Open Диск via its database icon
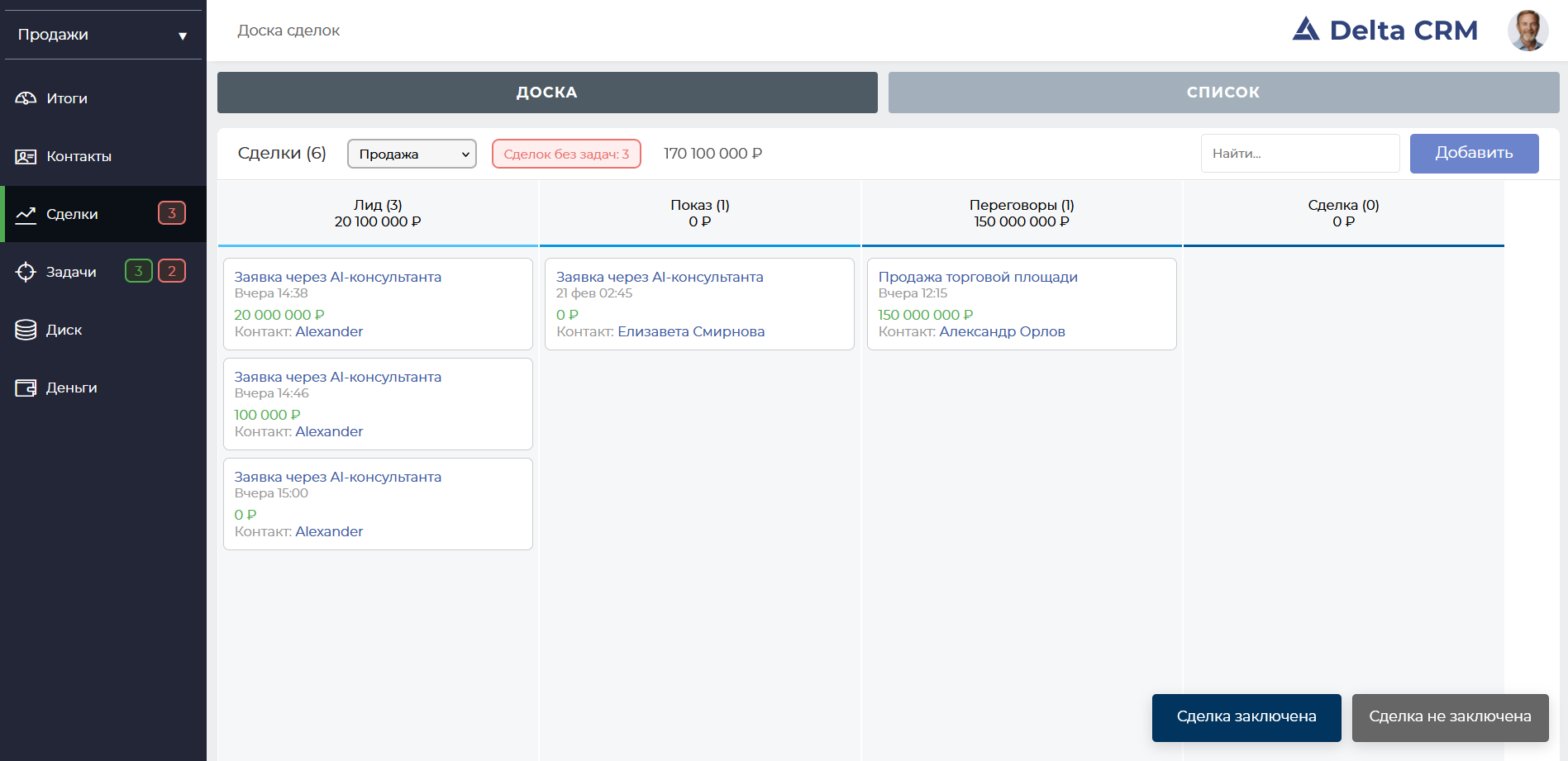This screenshot has width=1568, height=761. pos(26,330)
